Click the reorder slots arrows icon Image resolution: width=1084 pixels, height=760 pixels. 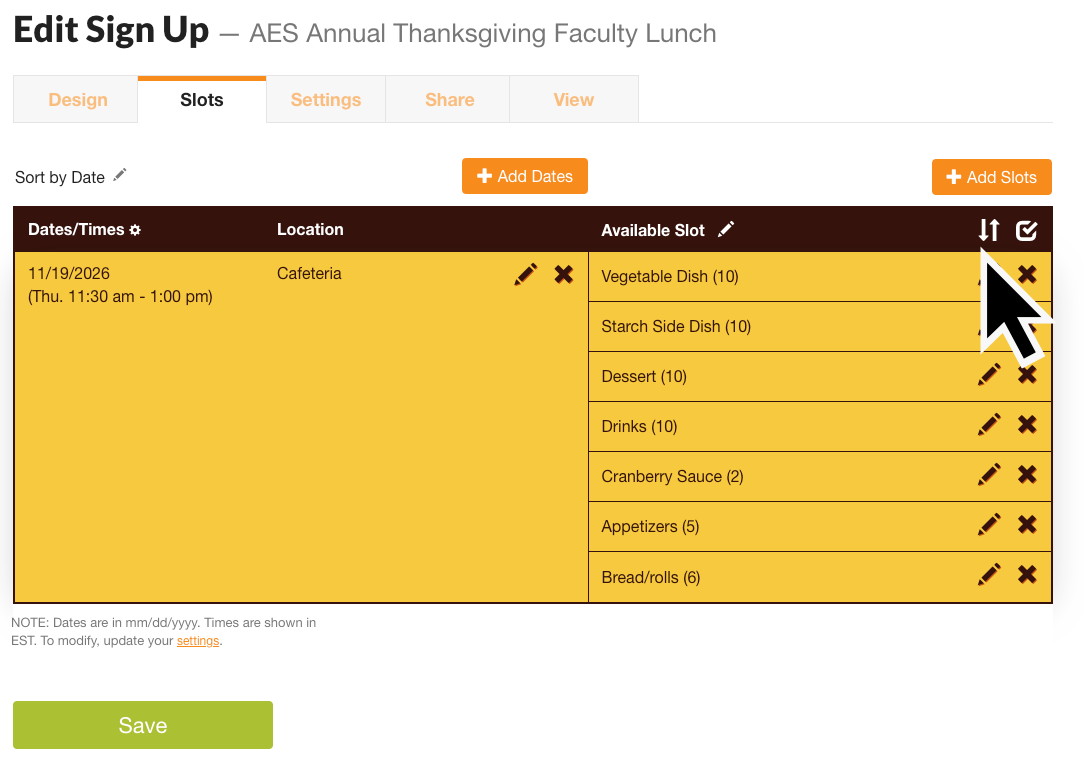[x=988, y=230]
